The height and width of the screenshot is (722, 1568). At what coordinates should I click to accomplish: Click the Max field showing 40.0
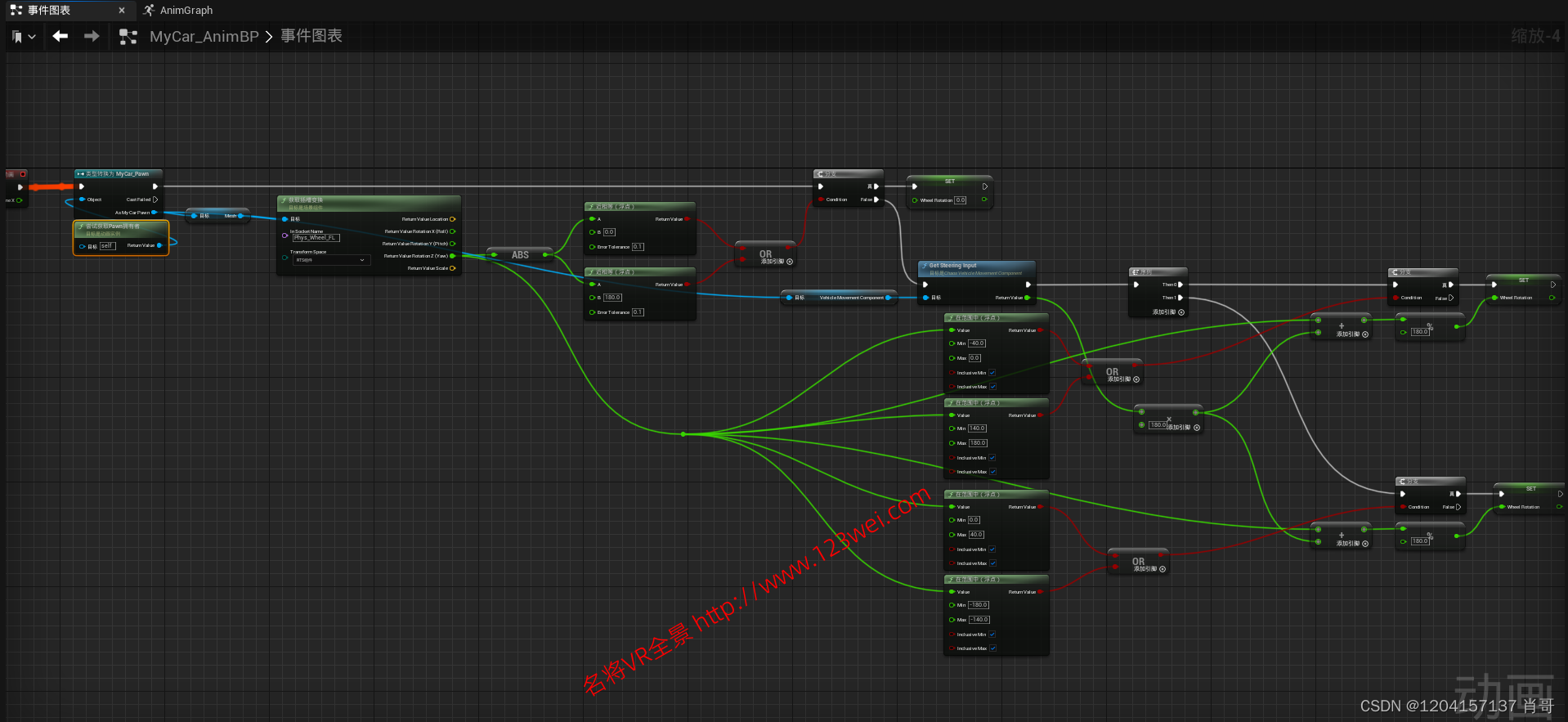pyautogui.click(x=976, y=535)
